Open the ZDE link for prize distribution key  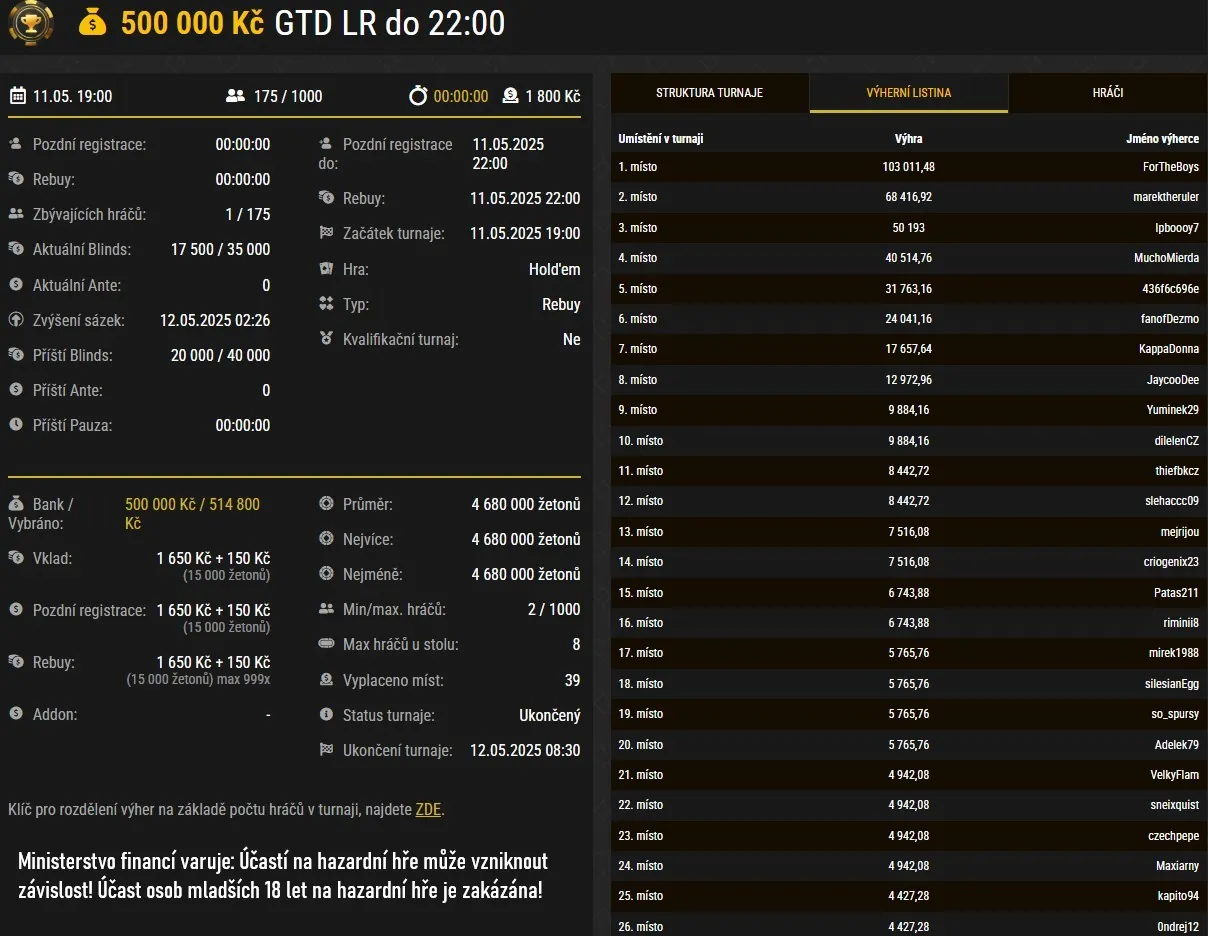(428, 809)
